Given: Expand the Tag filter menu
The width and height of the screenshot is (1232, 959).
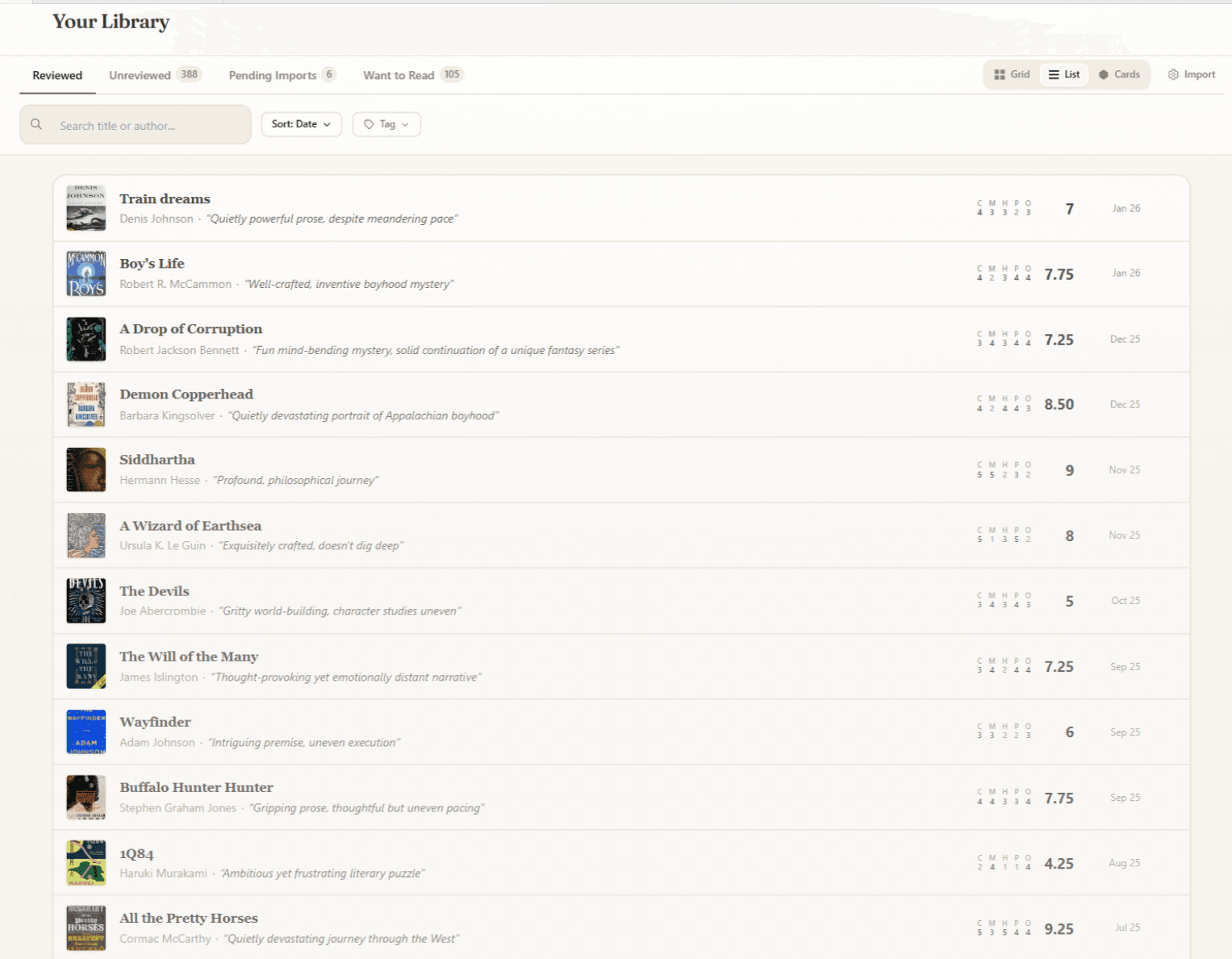Looking at the screenshot, I should [x=386, y=124].
